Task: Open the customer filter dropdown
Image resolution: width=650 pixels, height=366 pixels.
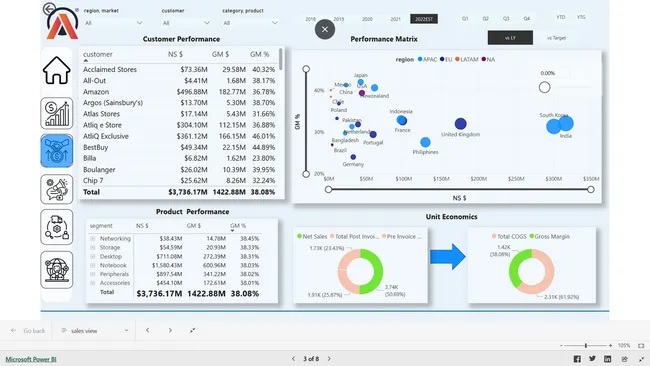Action: pos(186,23)
